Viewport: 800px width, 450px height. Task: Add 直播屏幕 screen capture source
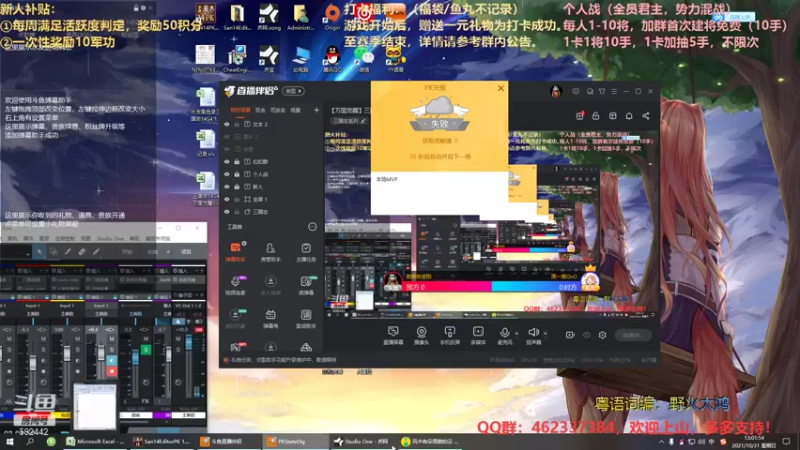393,335
